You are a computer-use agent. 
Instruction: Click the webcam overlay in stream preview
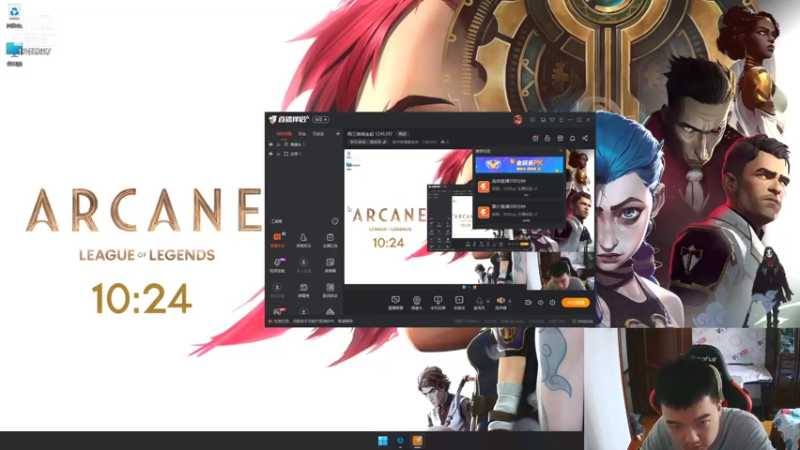[x=560, y=270]
